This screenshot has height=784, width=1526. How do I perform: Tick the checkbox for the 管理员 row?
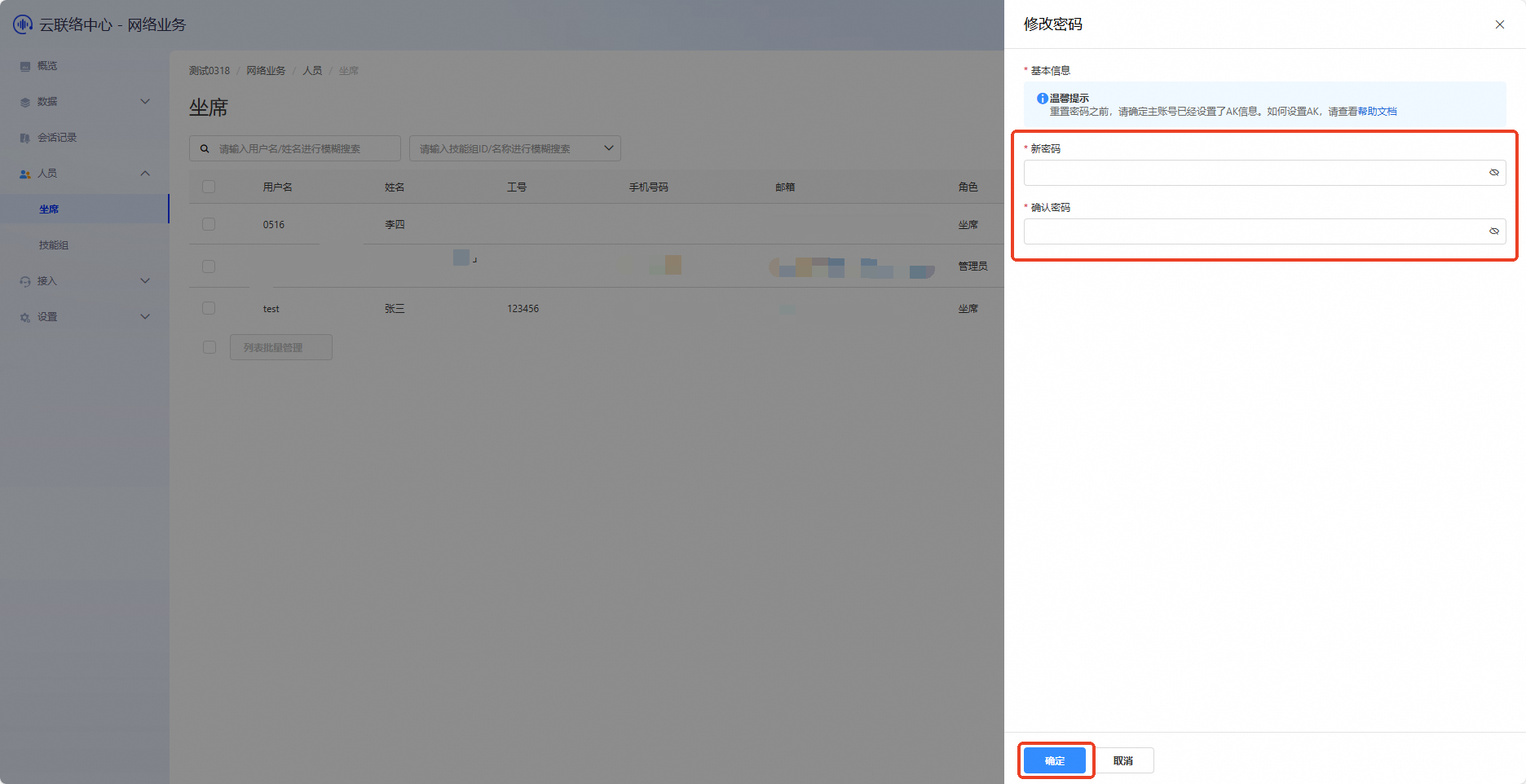(209, 266)
